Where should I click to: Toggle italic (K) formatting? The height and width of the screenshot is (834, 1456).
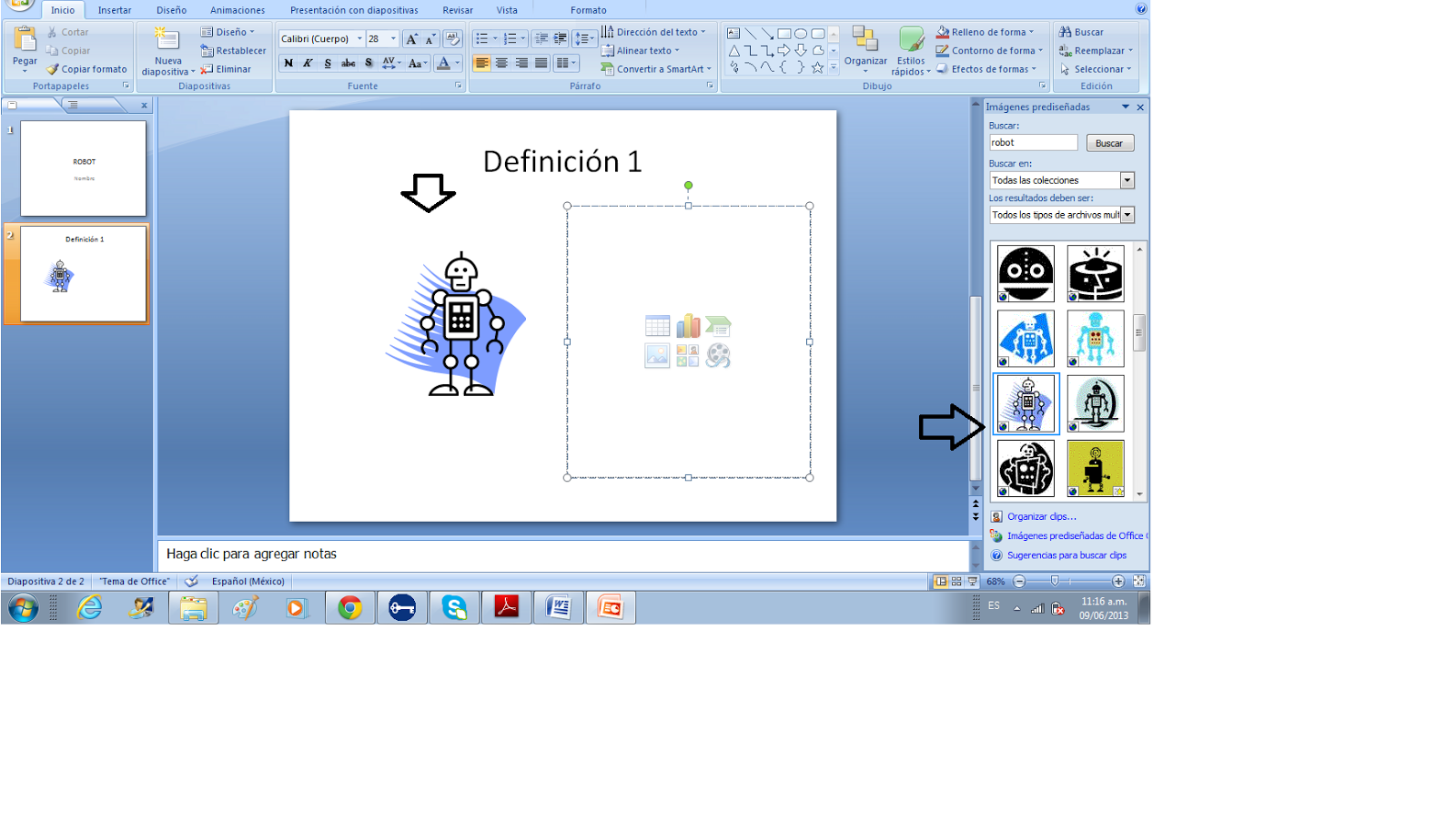[308, 64]
